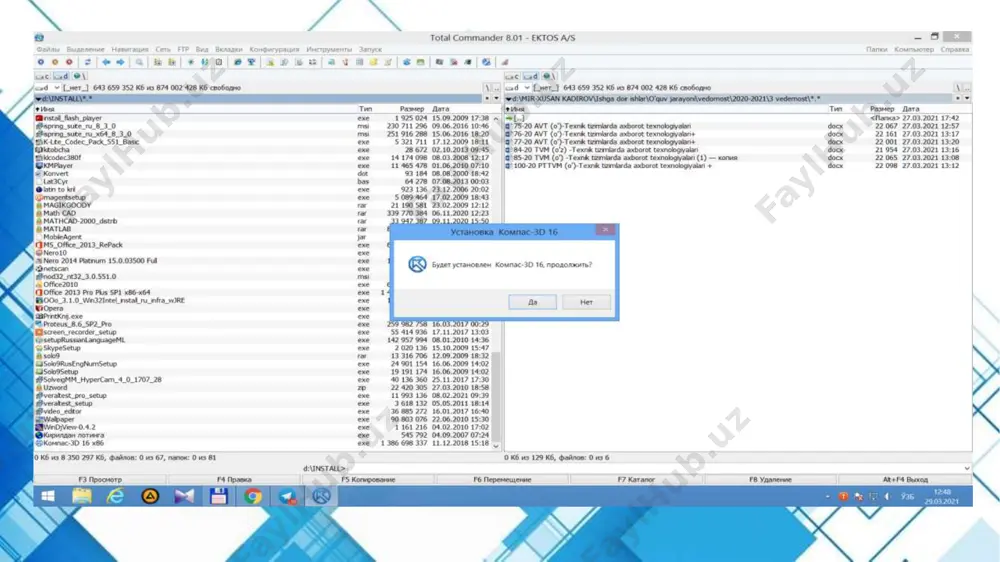Click the blue forward arrow in the toolbar

(x=120, y=62)
